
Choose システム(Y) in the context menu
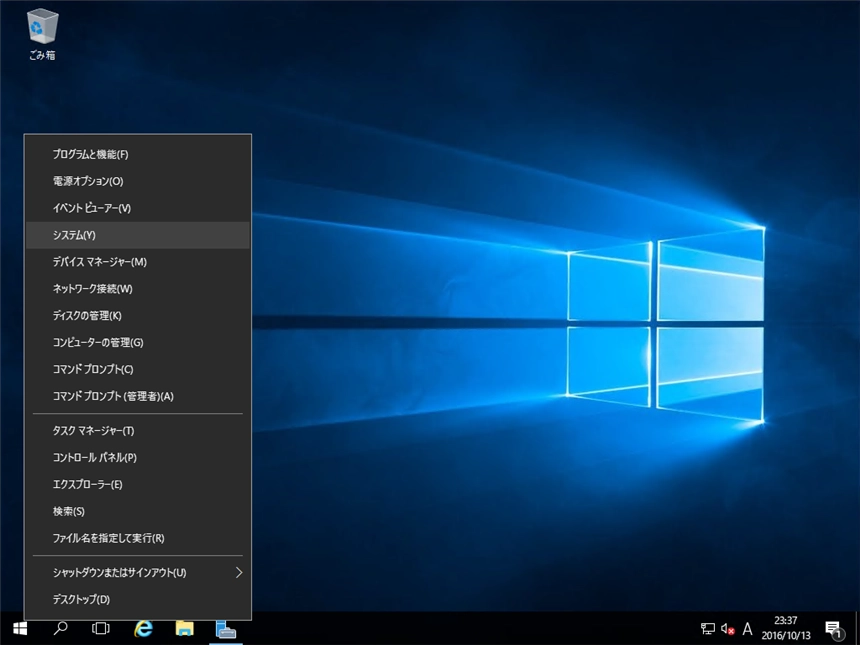[x=138, y=235]
